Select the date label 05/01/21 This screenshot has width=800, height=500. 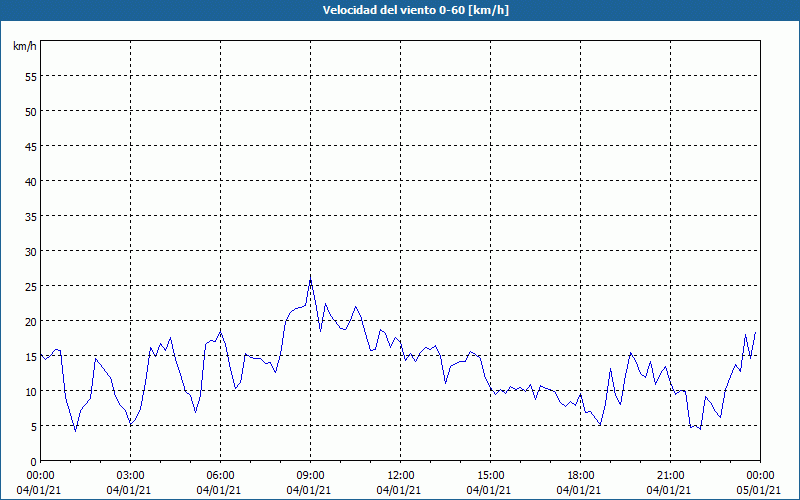point(759,490)
